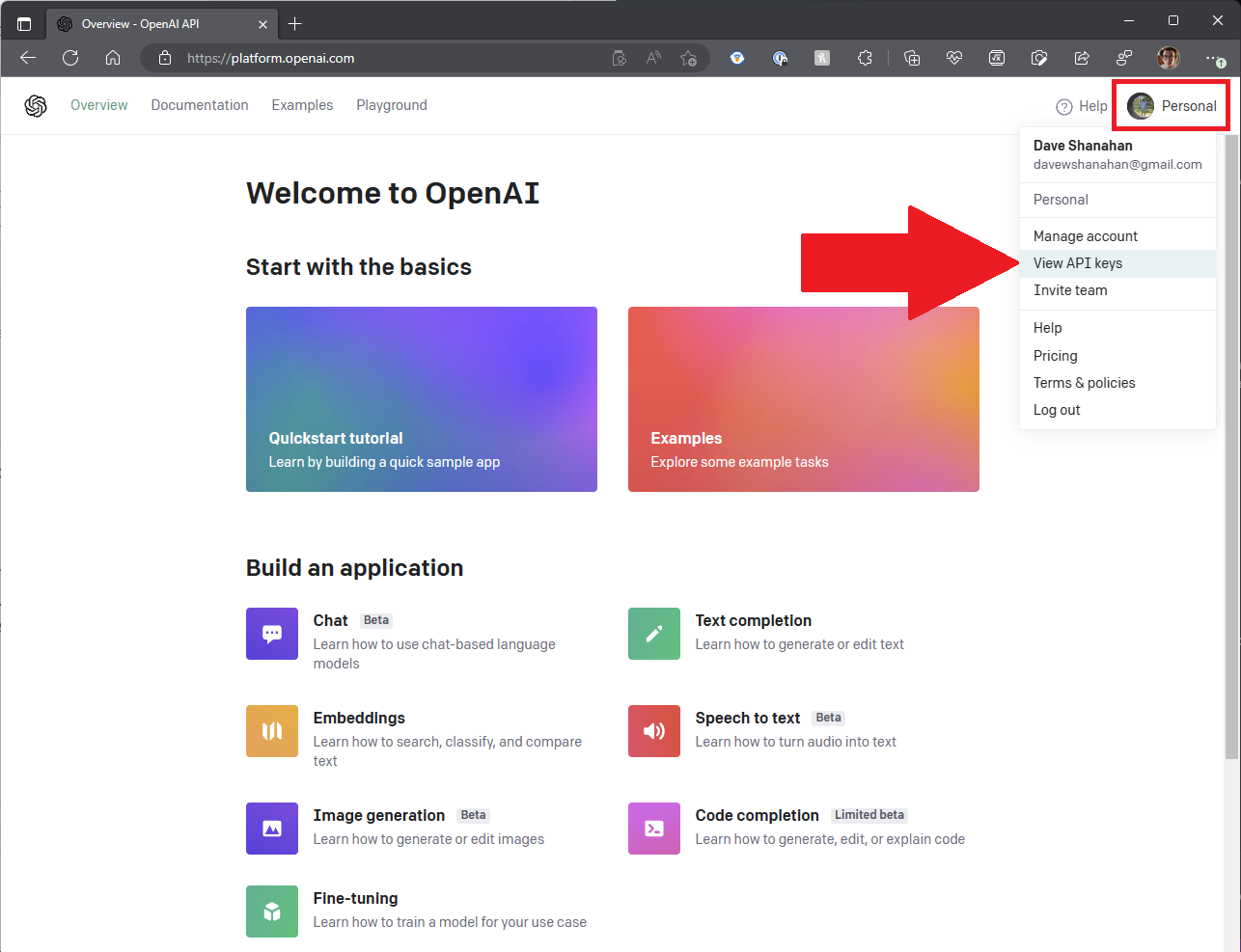Click Help in the top navigation

(x=1082, y=106)
